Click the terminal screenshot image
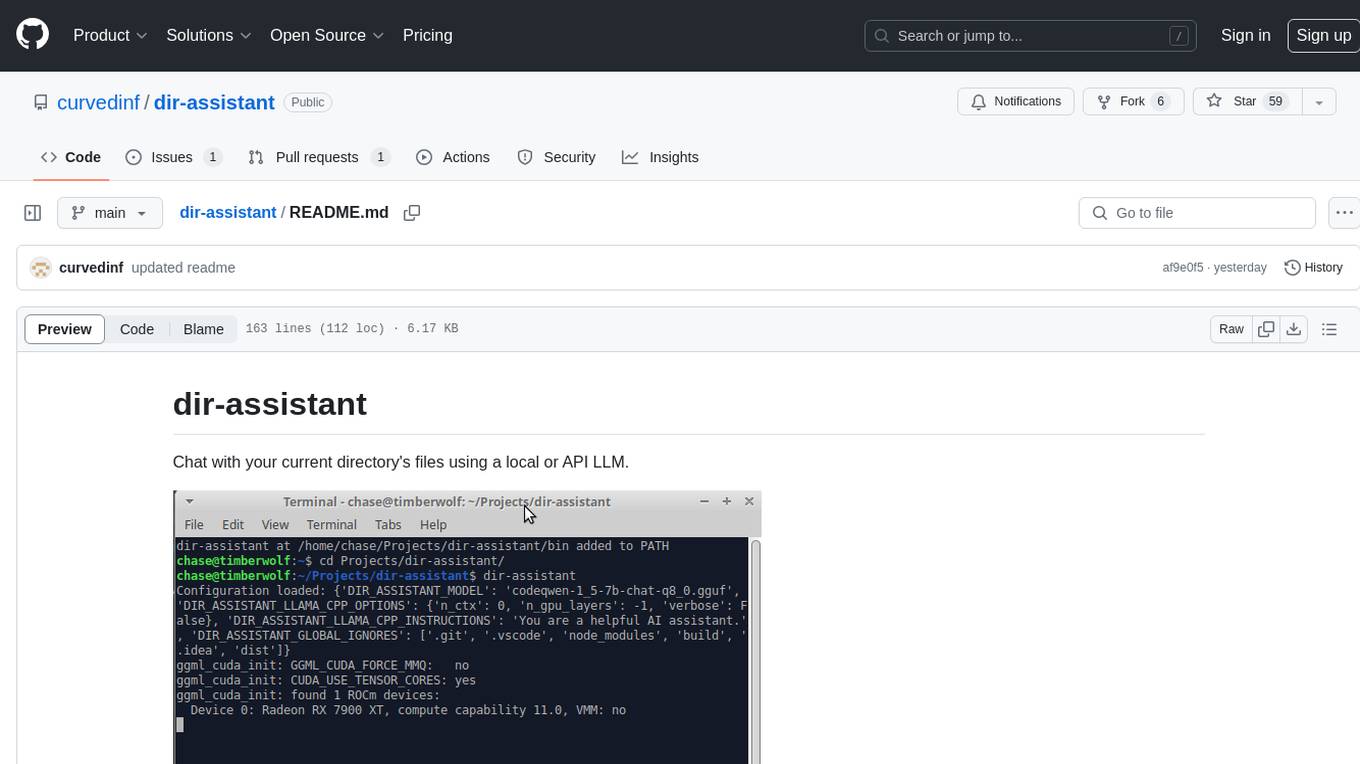The image size is (1360, 764). [467, 627]
